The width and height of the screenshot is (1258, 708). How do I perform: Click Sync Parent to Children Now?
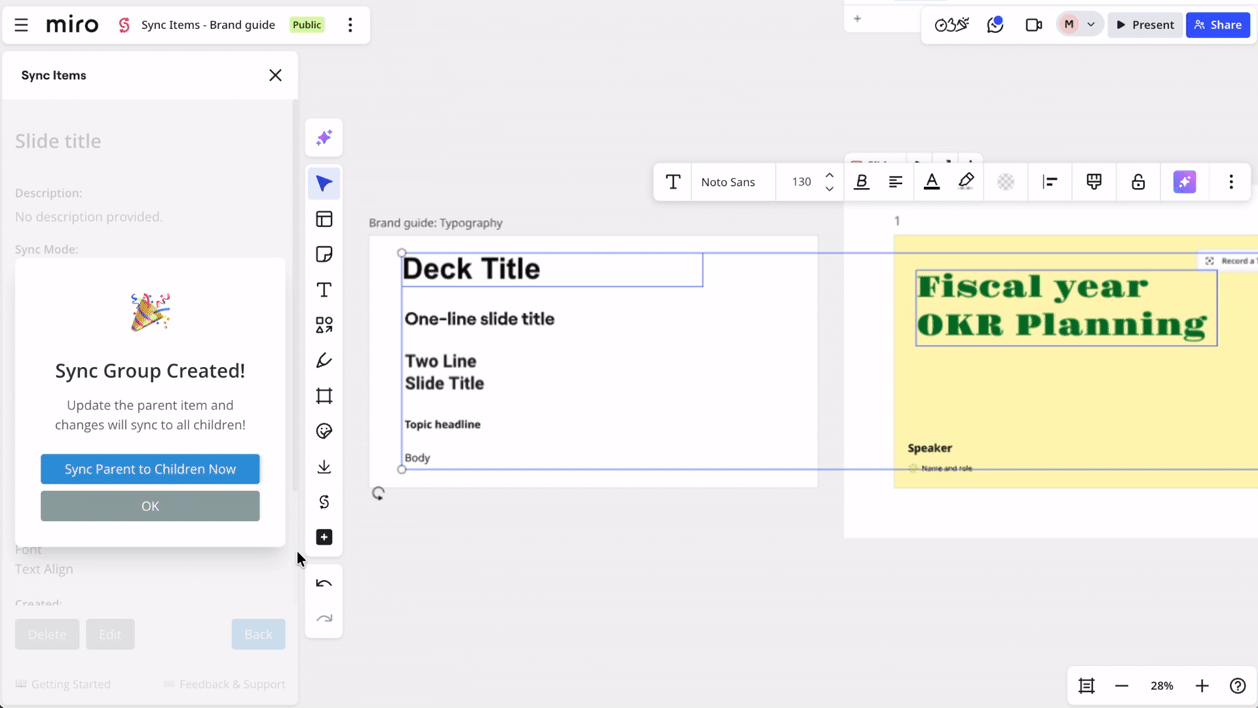(150, 469)
